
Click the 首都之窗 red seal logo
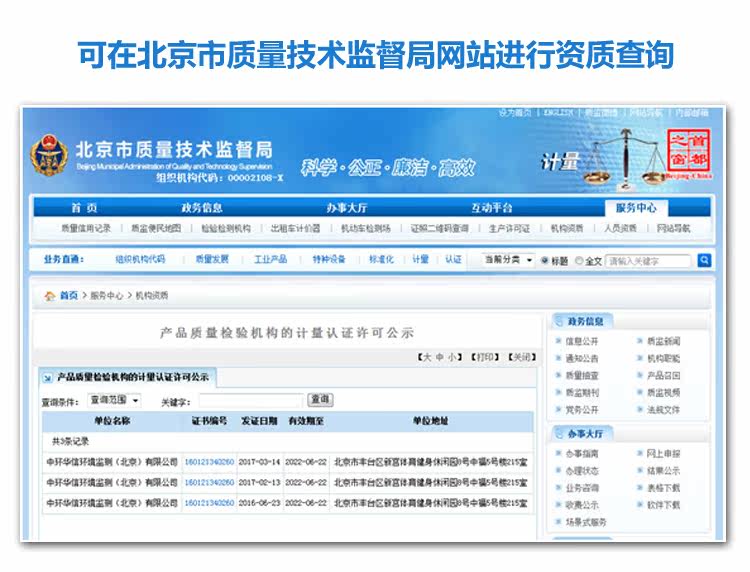pyautogui.click(x=688, y=151)
